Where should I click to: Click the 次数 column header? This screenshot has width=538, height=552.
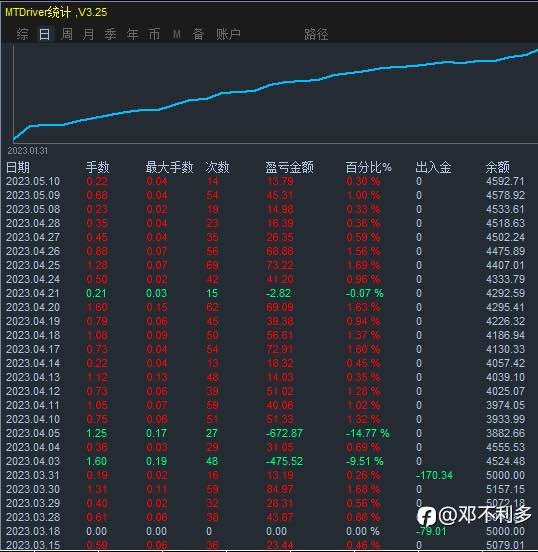point(217,167)
